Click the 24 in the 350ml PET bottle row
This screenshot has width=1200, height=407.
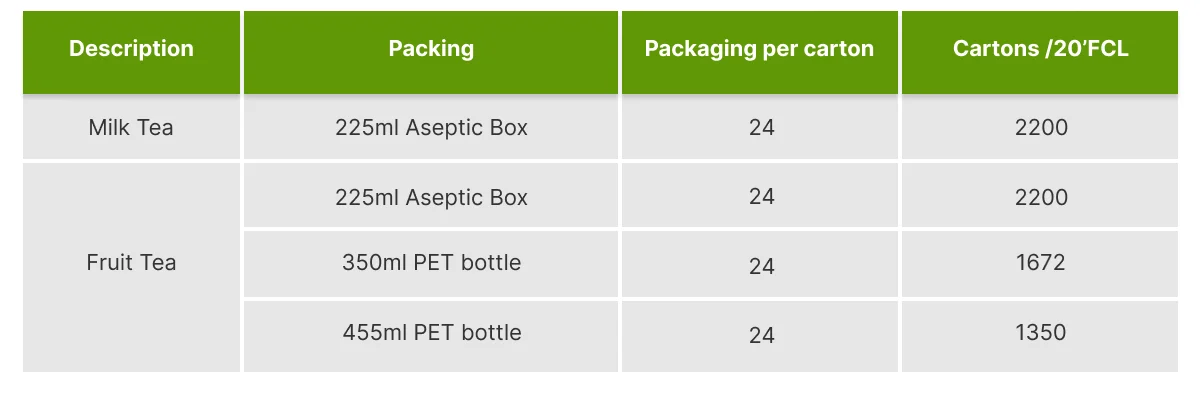pos(761,266)
